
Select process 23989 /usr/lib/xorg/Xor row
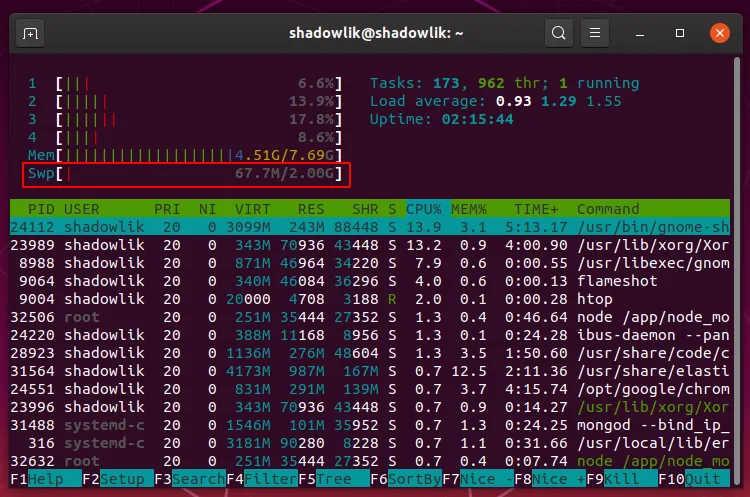click(x=370, y=245)
